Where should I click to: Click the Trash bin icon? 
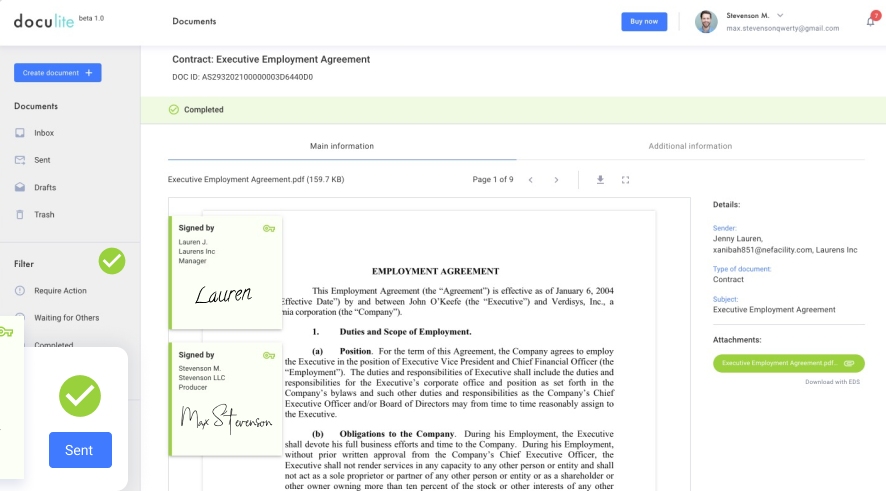coord(20,215)
